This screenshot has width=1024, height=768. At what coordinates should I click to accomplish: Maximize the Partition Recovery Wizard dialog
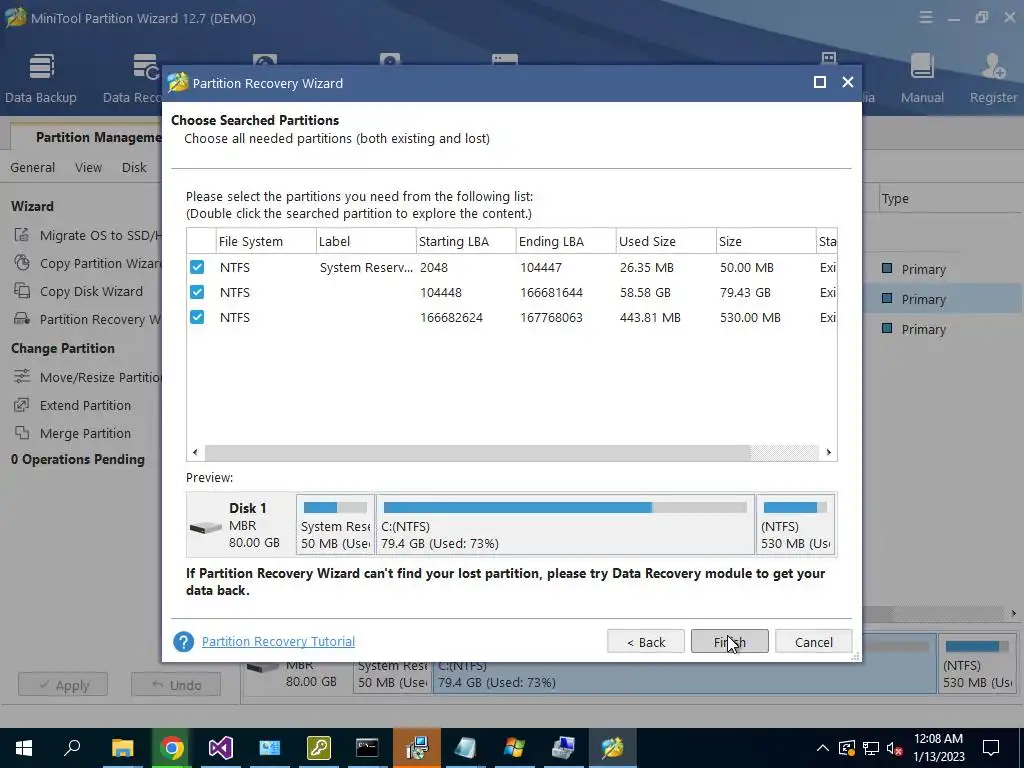point(820,82)
